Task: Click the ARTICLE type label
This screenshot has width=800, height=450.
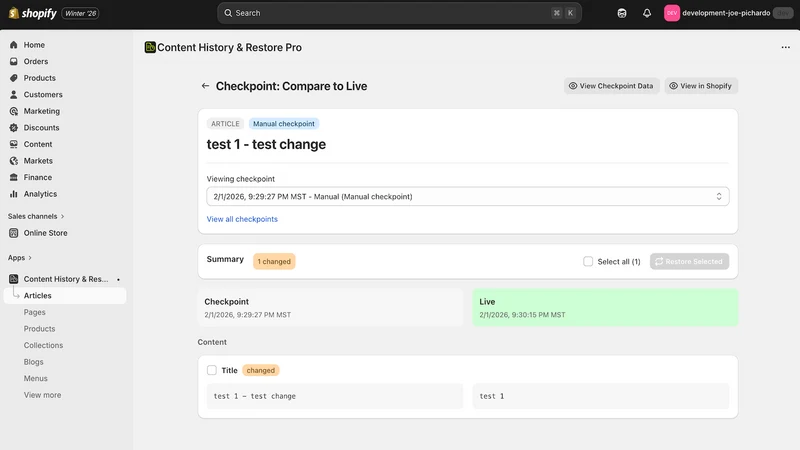Action: pyautogui.click(x=225, y=123)
